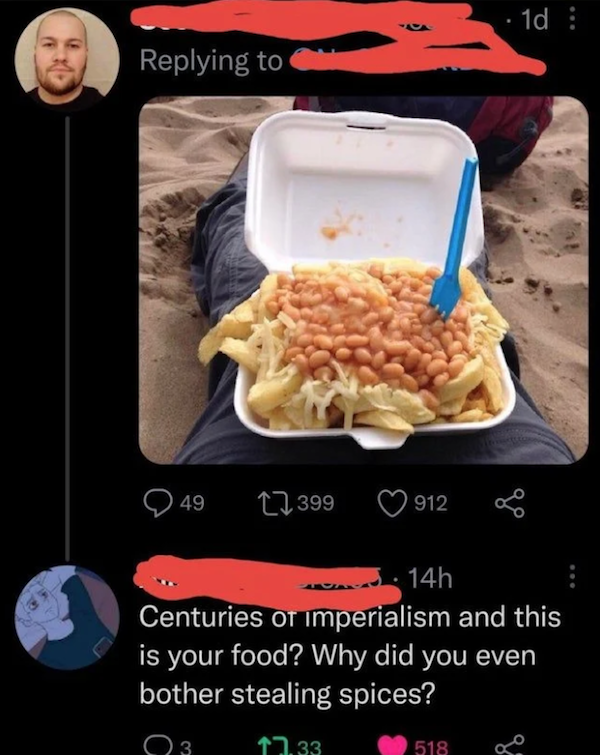Screen dimensions: 600x755
Task: Reply to the imperialism comment with 3 replies
Action: [158, 745]
